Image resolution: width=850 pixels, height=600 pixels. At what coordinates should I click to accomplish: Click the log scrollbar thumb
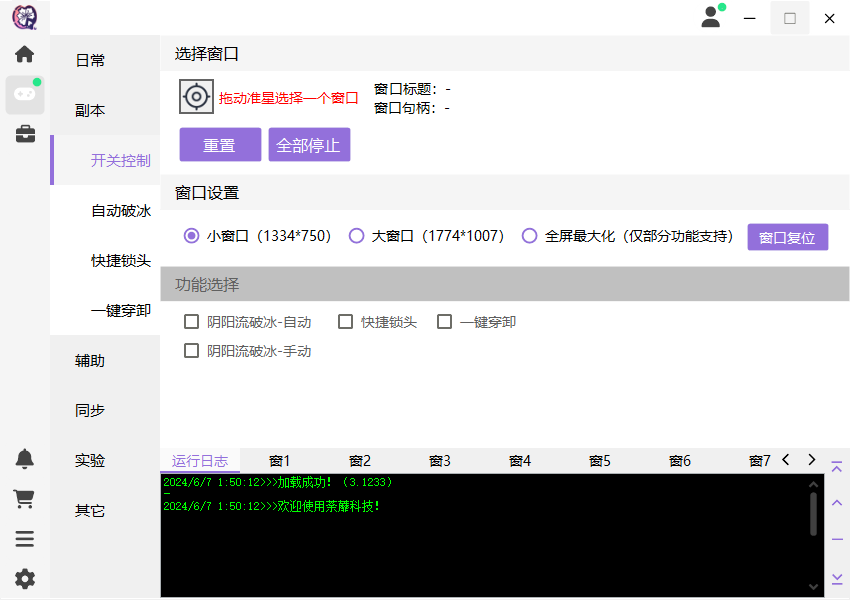pyautogui.click(x=813, y=514)
